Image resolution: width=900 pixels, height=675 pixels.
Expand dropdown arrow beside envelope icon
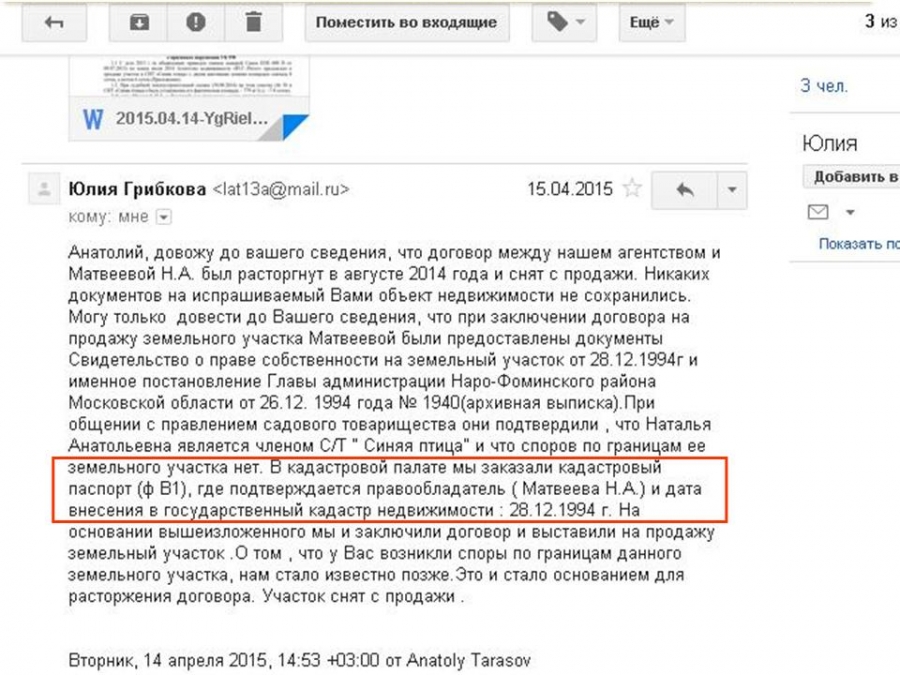click(850, 213)
